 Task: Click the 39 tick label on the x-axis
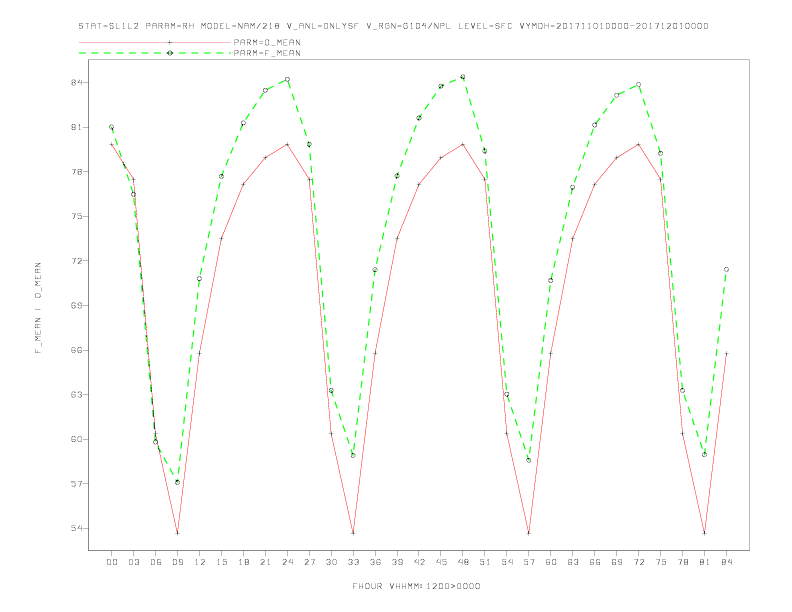[397, 562]
